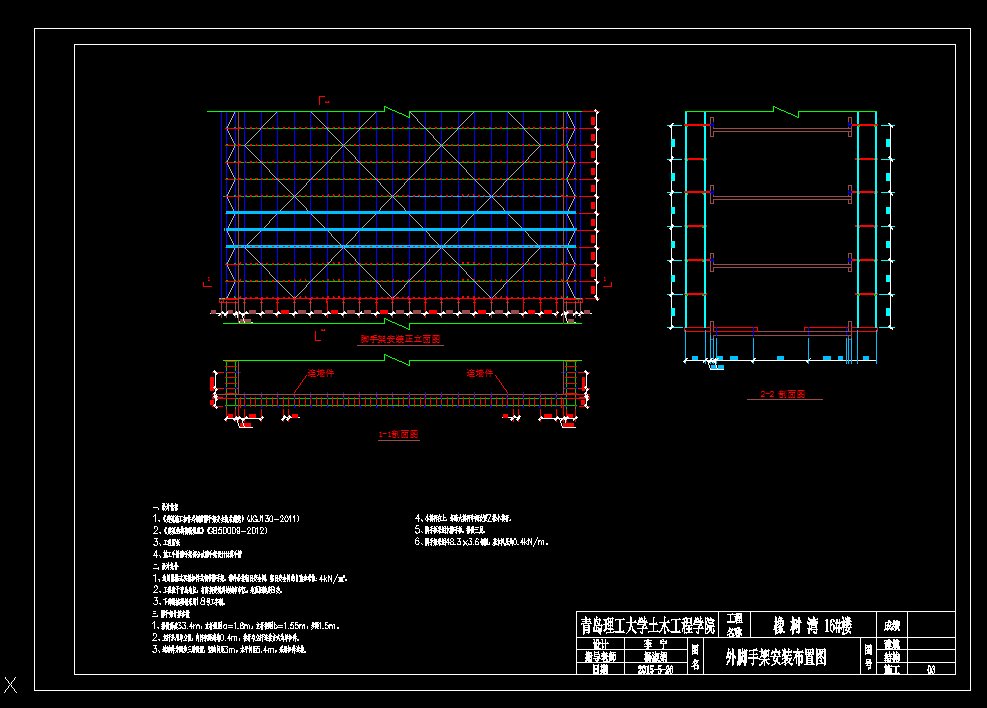Click the 指导教师 cell in title block

point(601,656)
